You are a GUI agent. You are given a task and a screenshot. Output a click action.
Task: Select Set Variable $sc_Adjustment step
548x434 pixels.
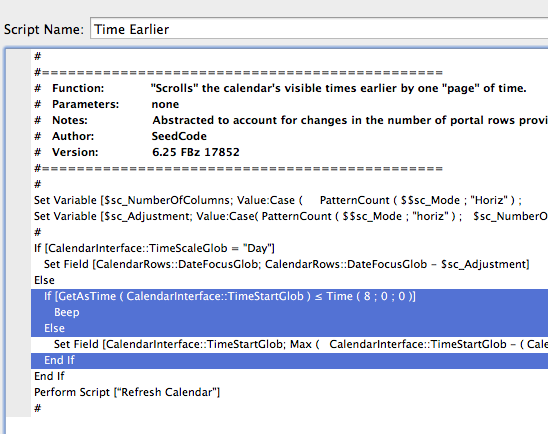289,216
